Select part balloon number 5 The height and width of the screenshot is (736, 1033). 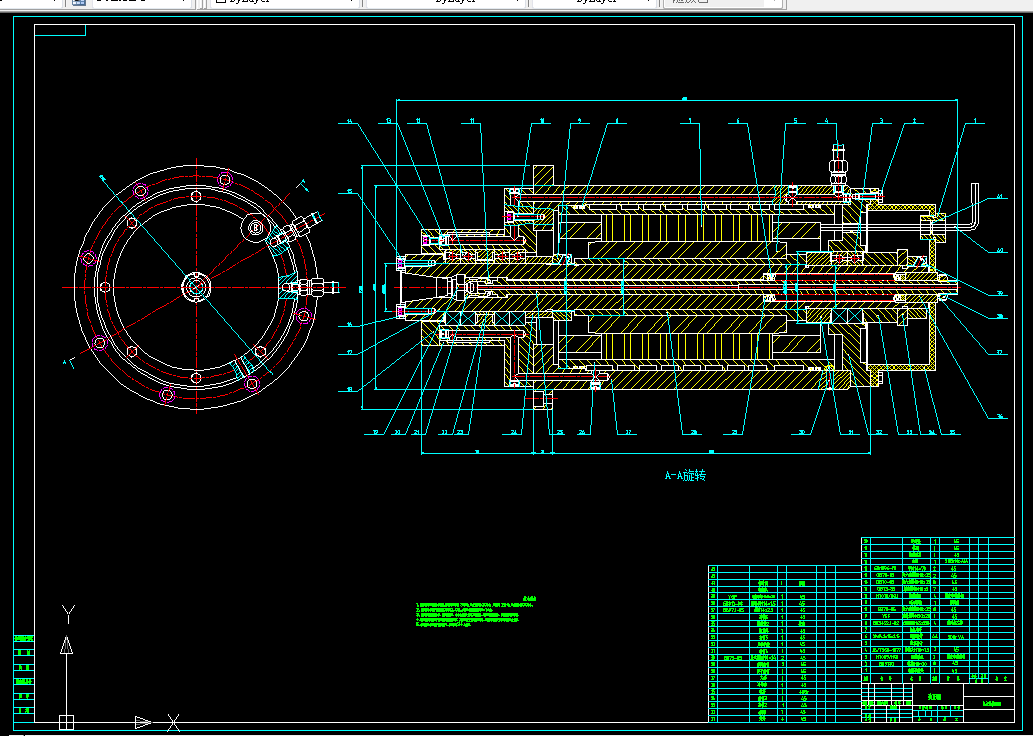coord(795,121)
